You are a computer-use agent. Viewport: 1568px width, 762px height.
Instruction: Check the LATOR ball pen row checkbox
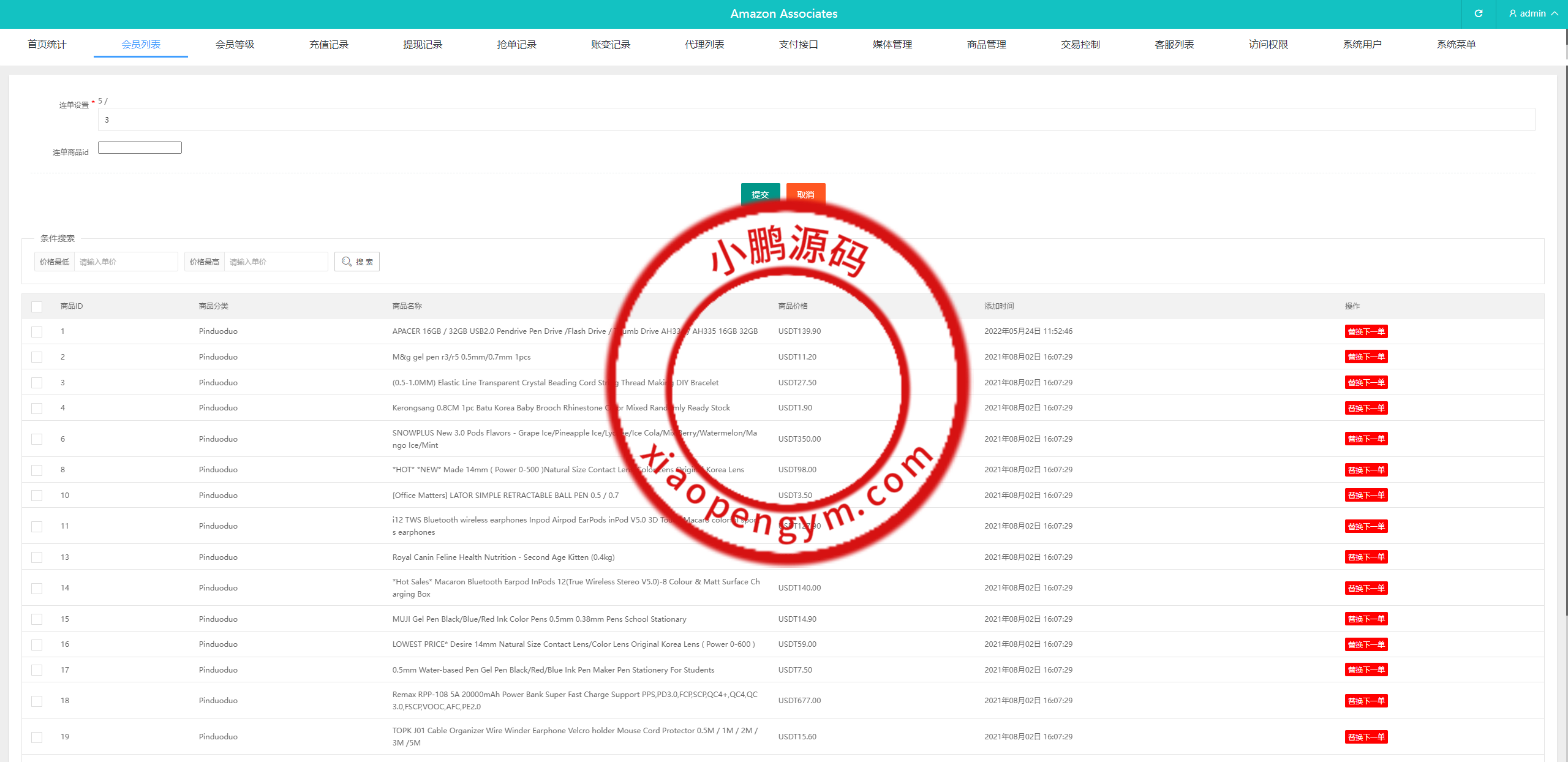[37, 496]
